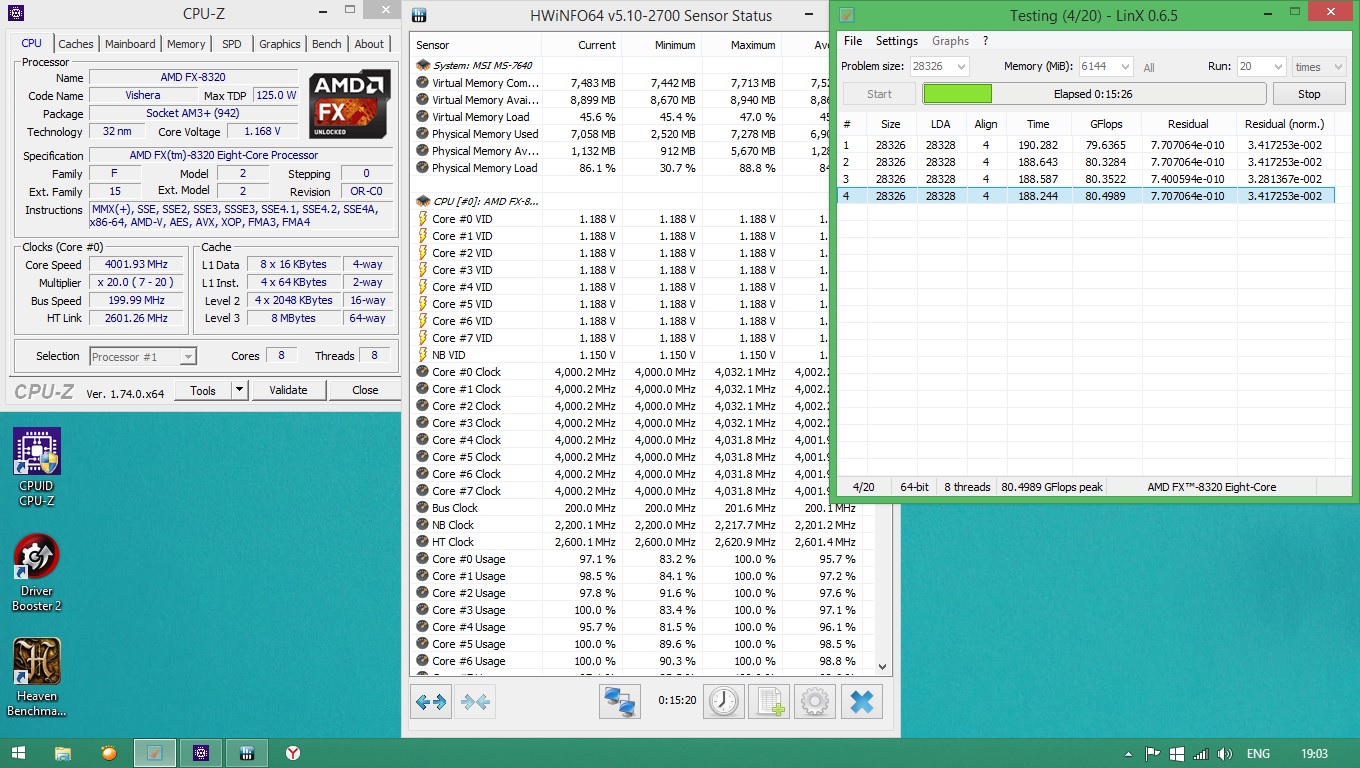Show hidden tray icons arrow
This screenshot has height=768, width=1360.
point(1129,753)
